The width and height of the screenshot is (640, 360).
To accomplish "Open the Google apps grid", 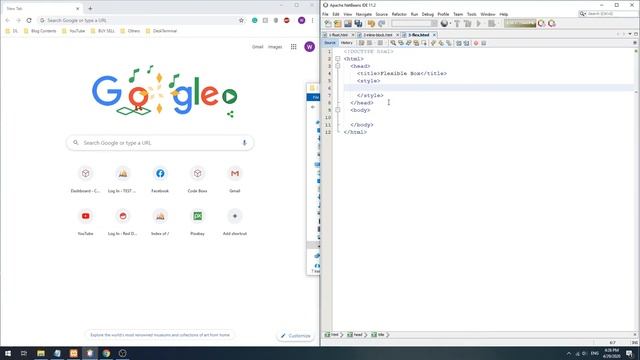I will click(x=293, y=47).
